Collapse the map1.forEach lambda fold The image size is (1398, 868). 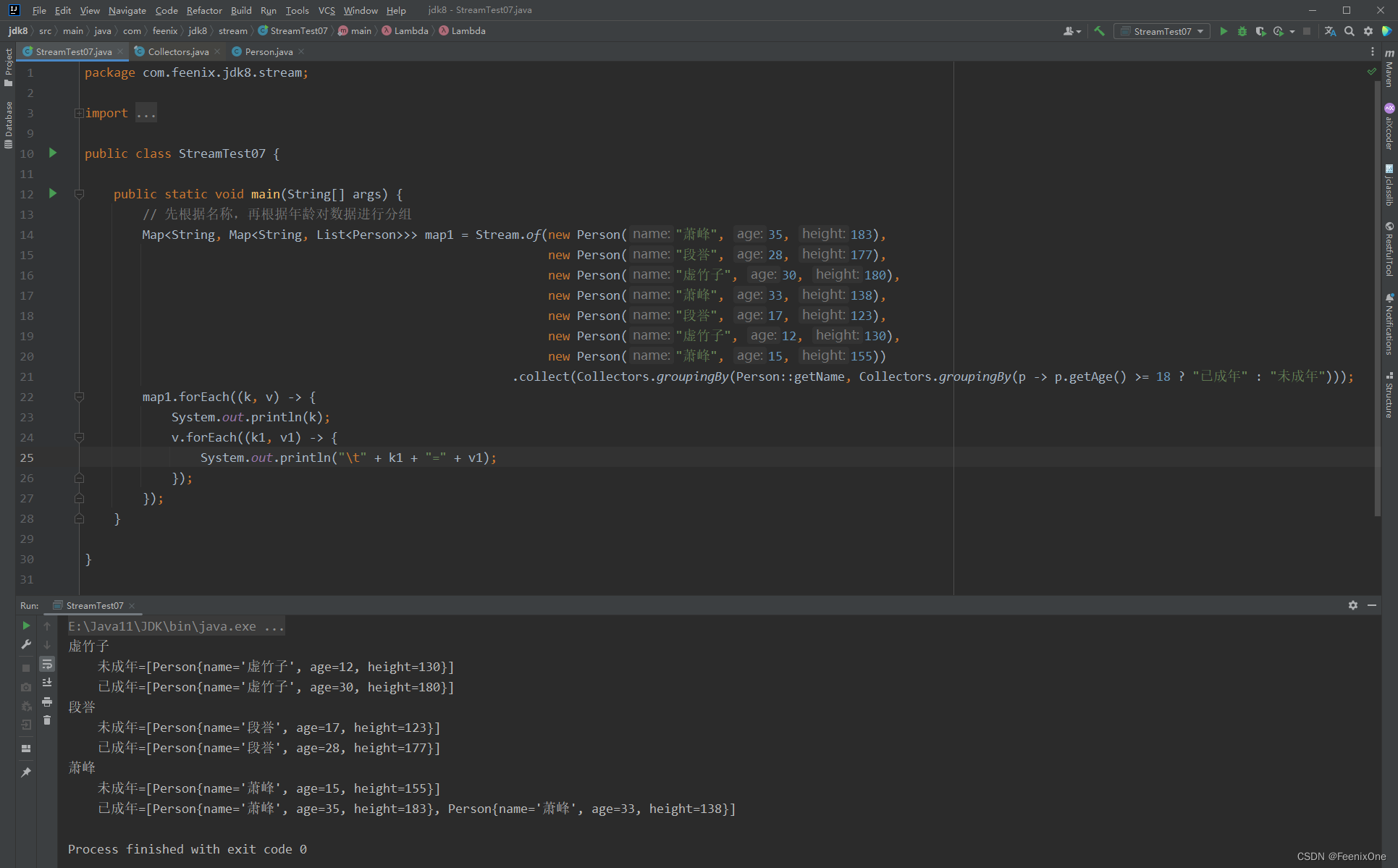coord(79,397)
